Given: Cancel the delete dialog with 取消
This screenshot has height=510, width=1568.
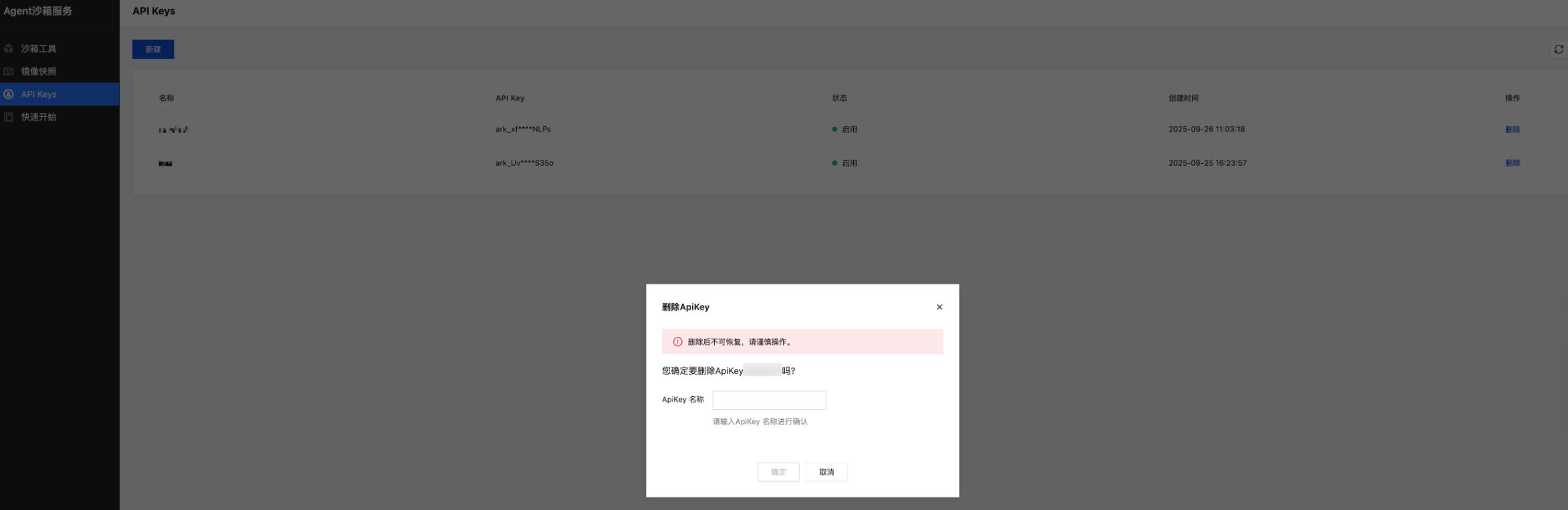Looking at the screenshot, I should [x=826, y=472].
